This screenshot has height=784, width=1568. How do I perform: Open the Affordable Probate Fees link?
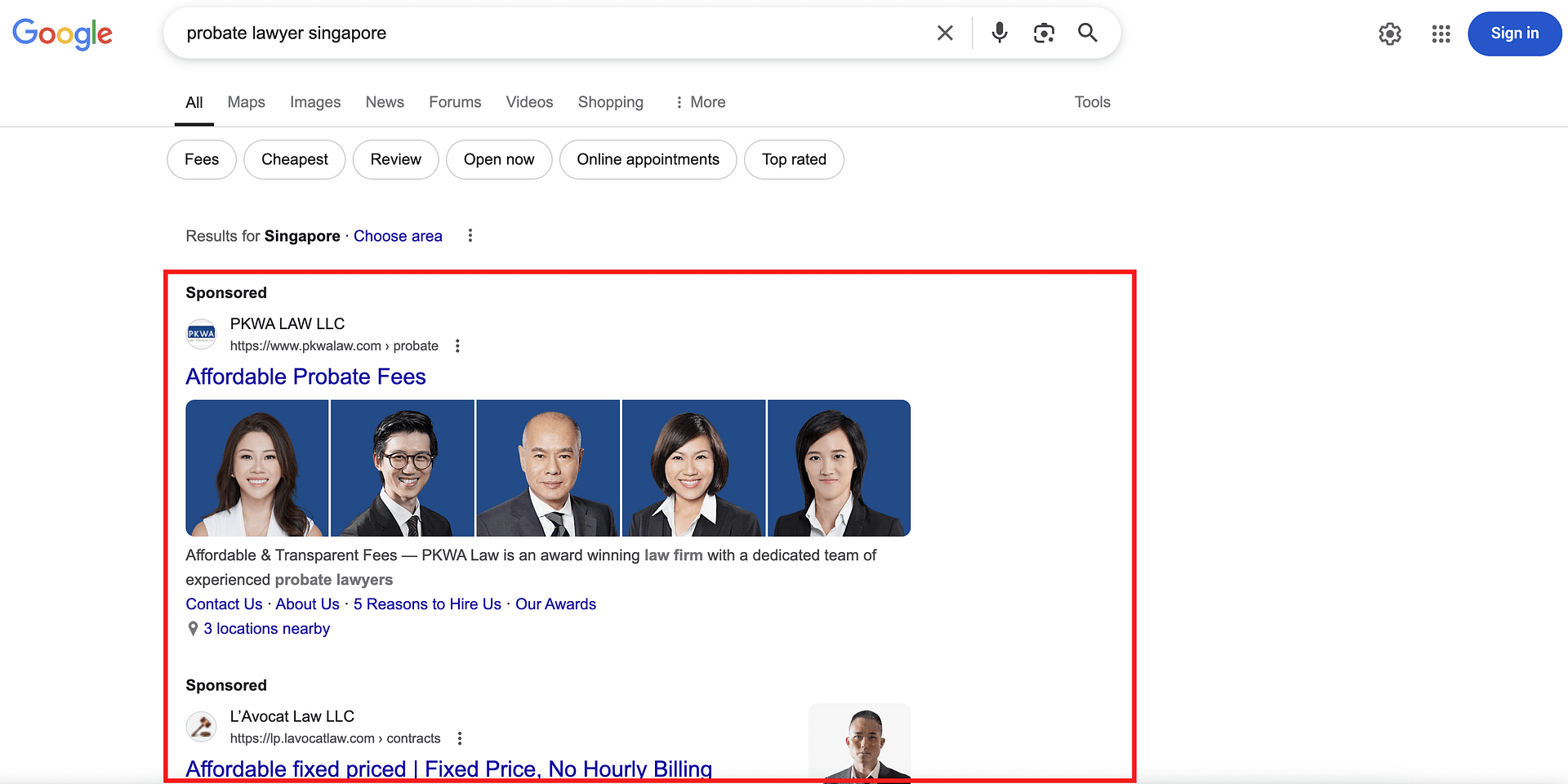[x=305, y=376]
